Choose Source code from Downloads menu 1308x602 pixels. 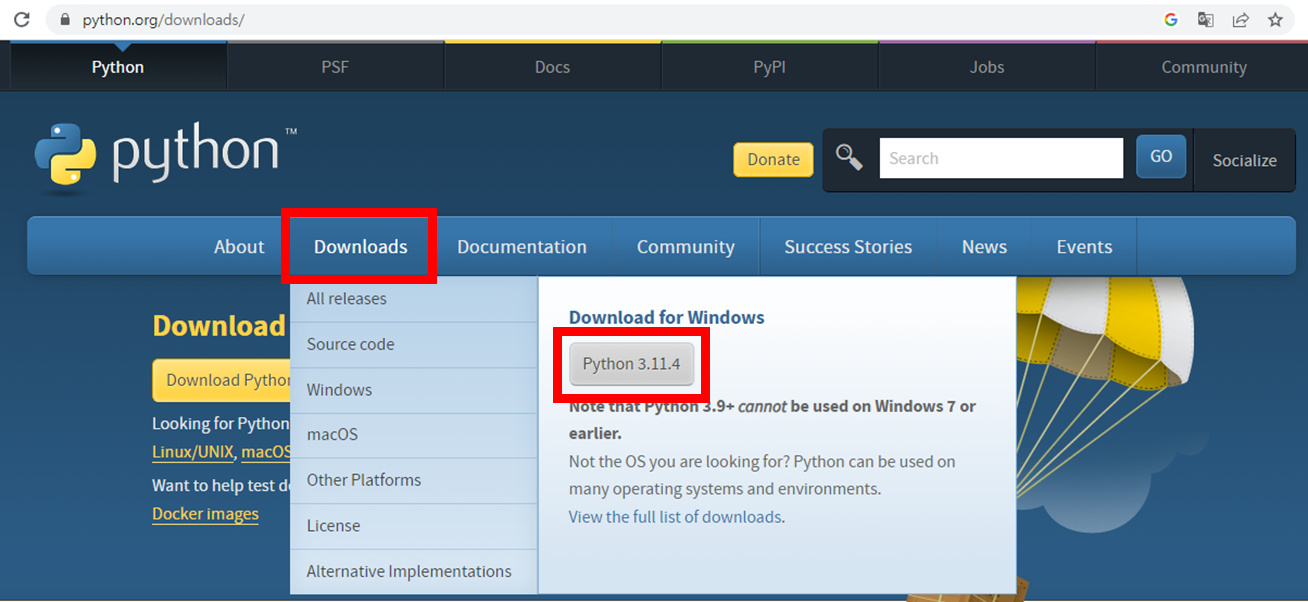[x=414, y=345]
